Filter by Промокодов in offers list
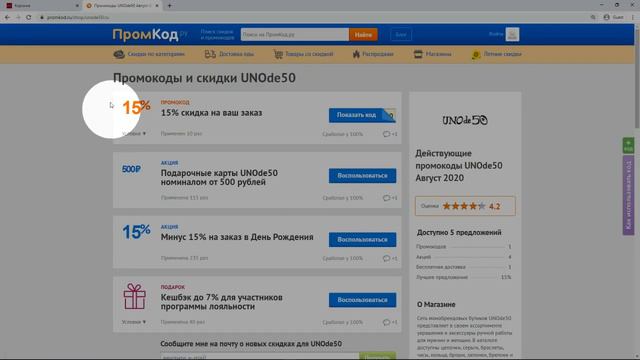The image size is (640, 360). 463,247
